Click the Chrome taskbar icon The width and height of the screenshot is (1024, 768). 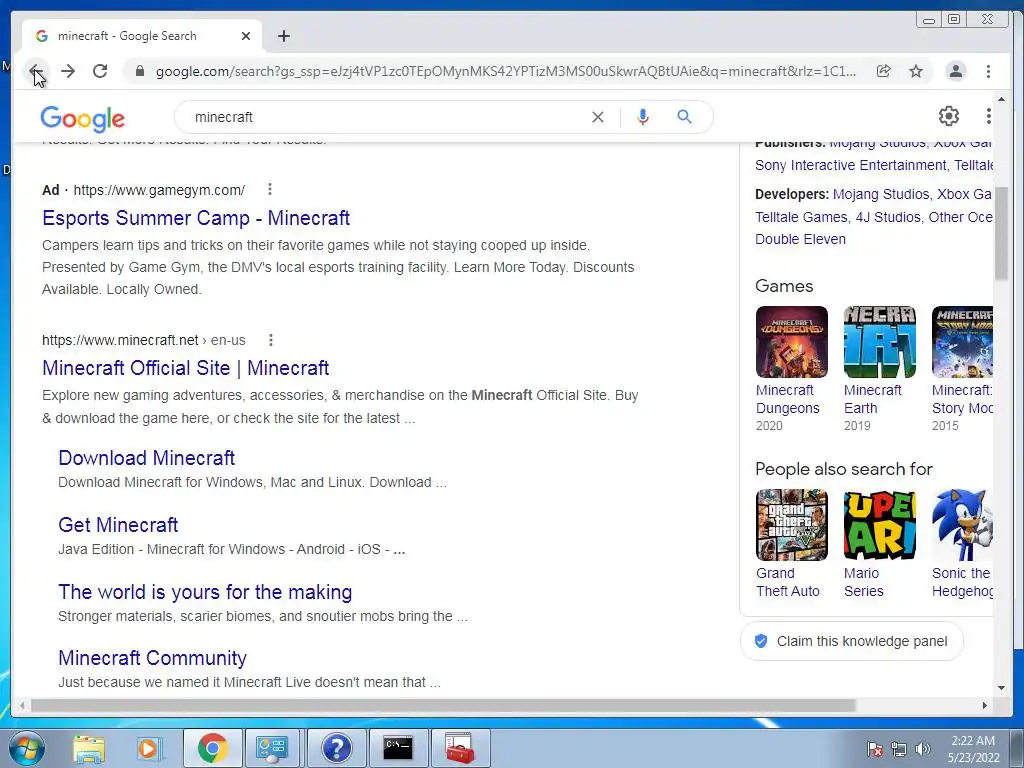pos(212,748)
